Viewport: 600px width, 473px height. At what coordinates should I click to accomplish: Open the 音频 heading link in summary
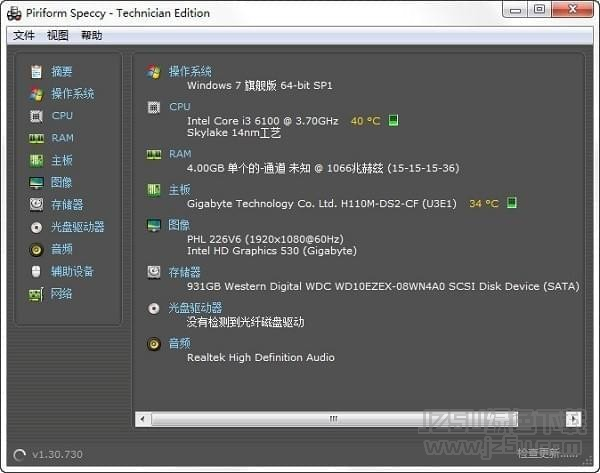[x=179, y=343]
